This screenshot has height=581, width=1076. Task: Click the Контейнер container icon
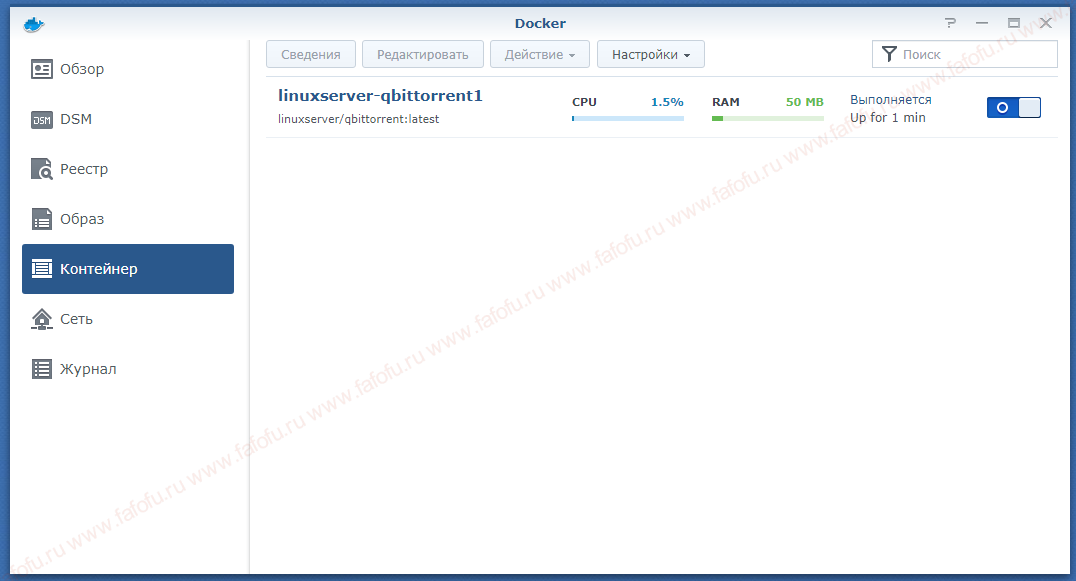pyautogui.click(x=42, y=269)
